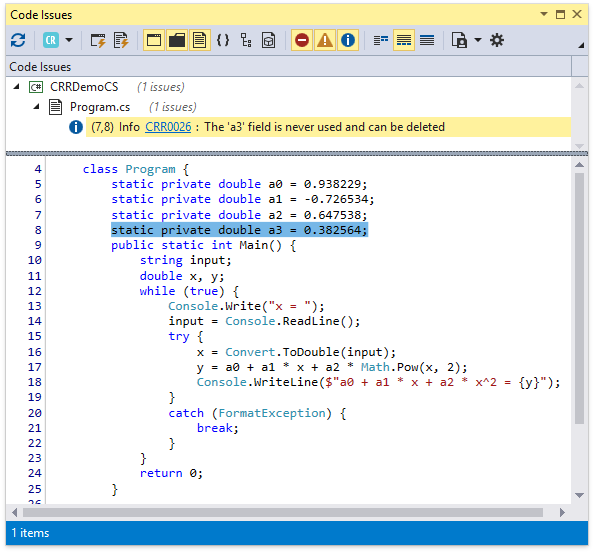Image resolution: width=594 pixels, height=553 pixels.
Task: Click the 'string input;' line
Action: (185, 261)
